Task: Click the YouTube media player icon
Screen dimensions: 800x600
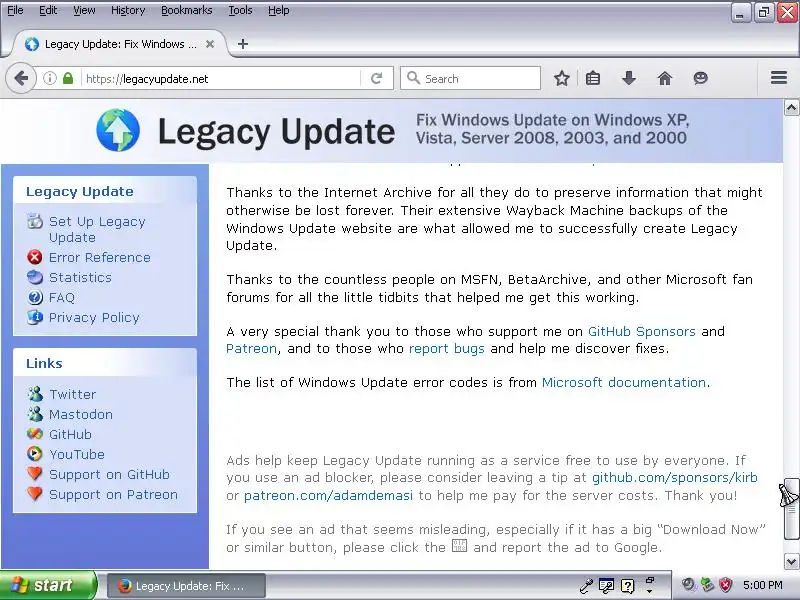Action: click(x=35, y=454)
